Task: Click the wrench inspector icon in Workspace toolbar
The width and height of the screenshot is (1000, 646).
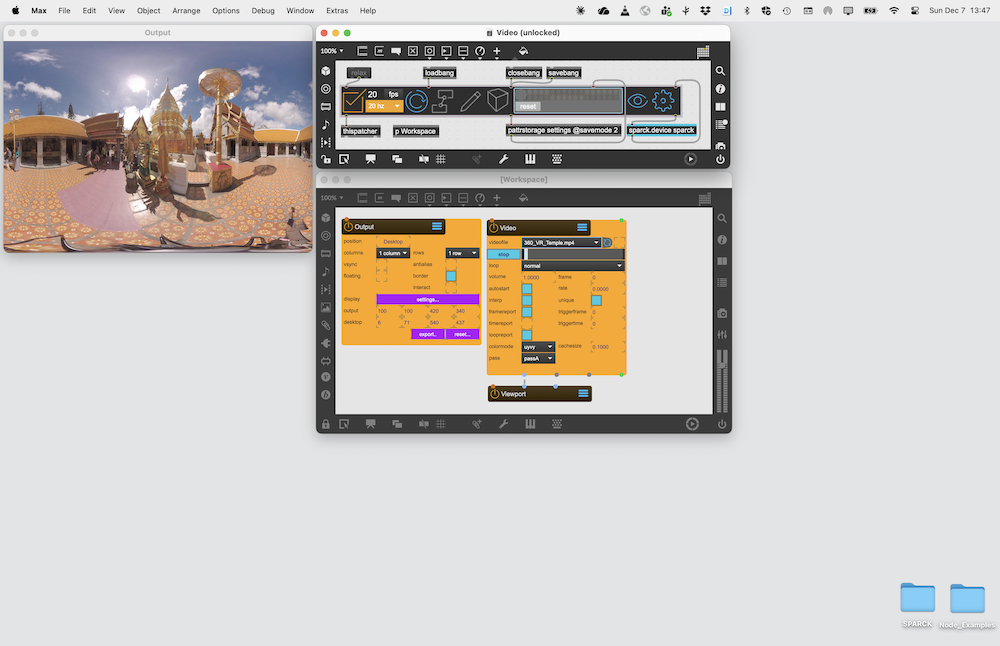Action: pyautogui.click(x=503, y=424)
